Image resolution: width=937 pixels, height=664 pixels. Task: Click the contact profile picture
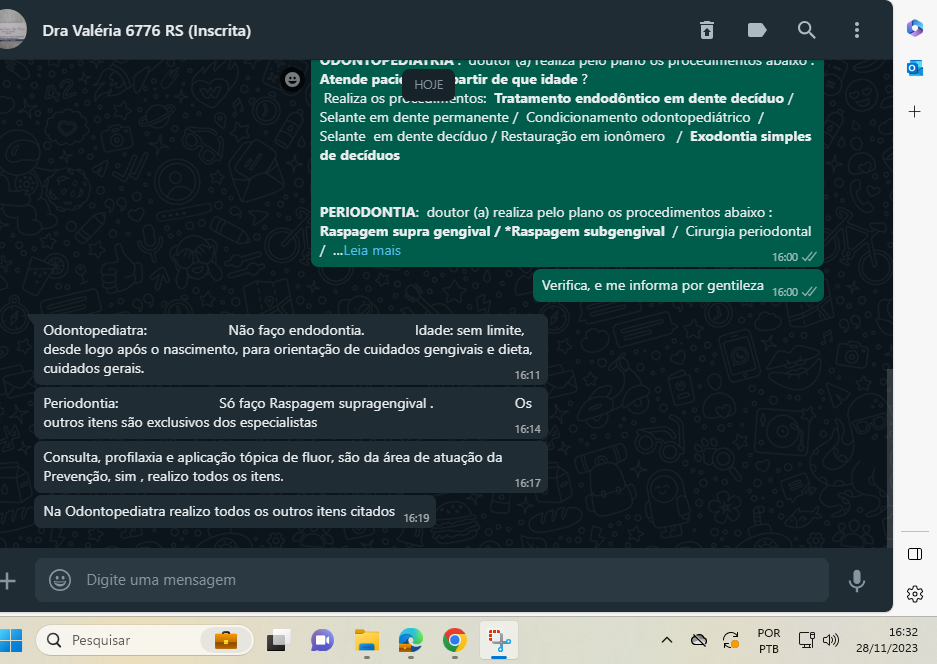10,30
